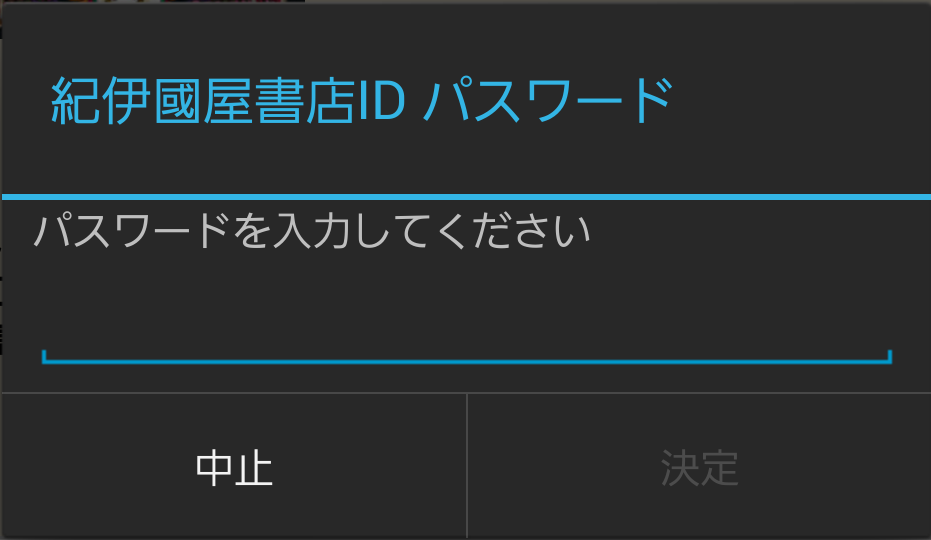Image resolution: width=931 pixels, height=540 pixels.
Task: Click the 紀伊國屋書店ID パスワード dialog title
Action: tap(362, 101)
